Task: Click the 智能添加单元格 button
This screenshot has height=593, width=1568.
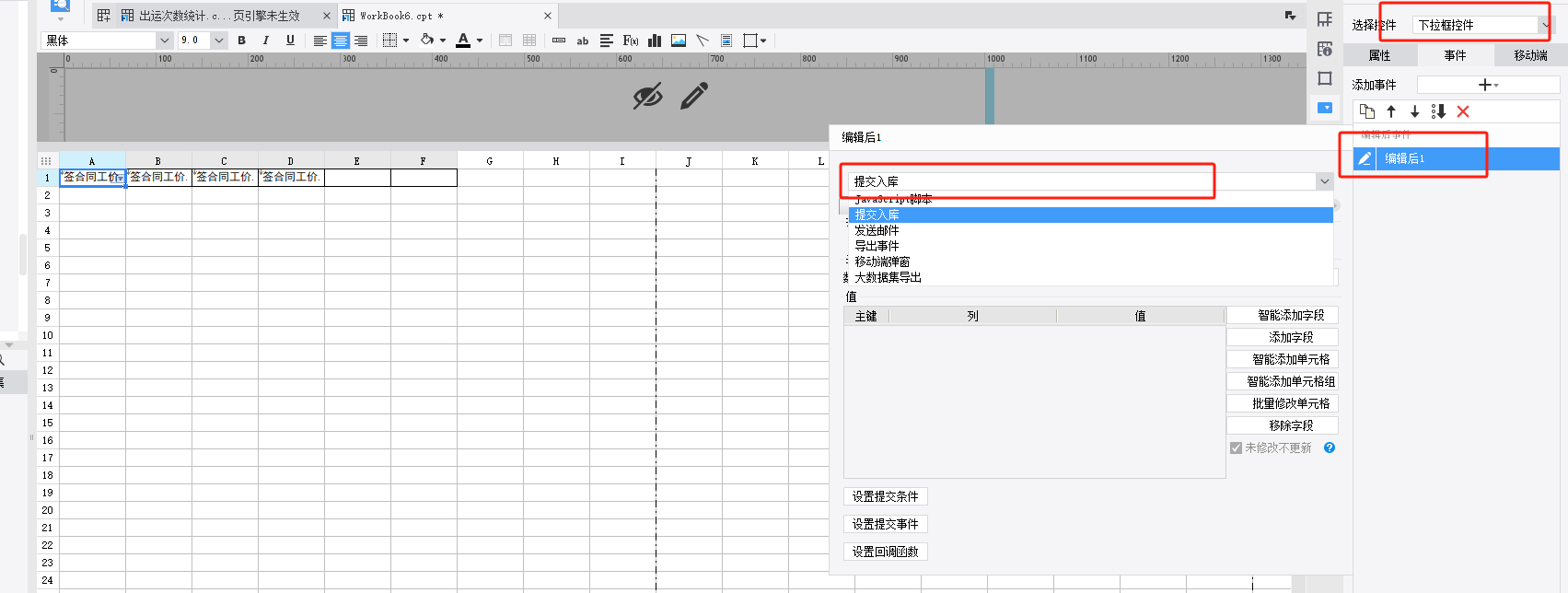Action: (x=1282, y=359)
